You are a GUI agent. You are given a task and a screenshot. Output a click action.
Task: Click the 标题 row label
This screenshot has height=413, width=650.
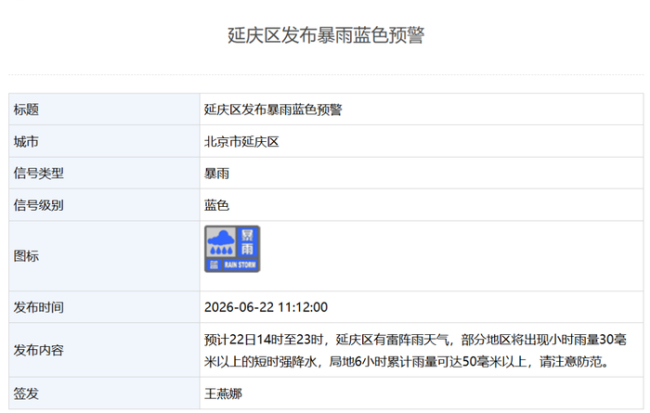pos(26,109)
